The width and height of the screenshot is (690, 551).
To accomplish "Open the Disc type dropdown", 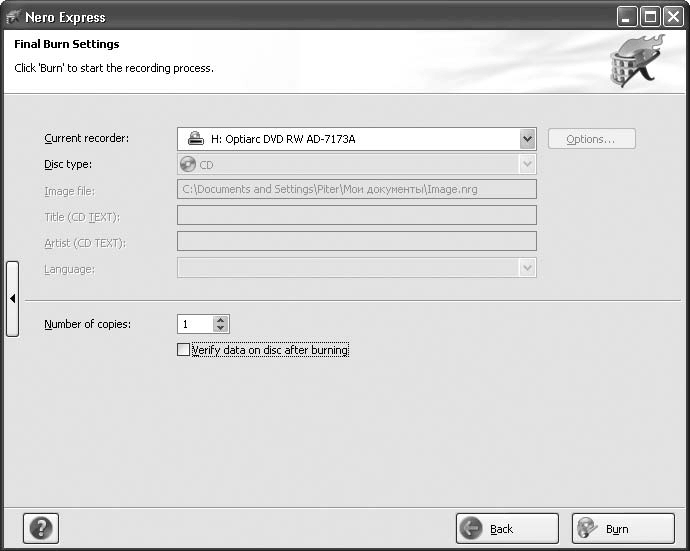I will pyautogui.click(x=528, y=164).
